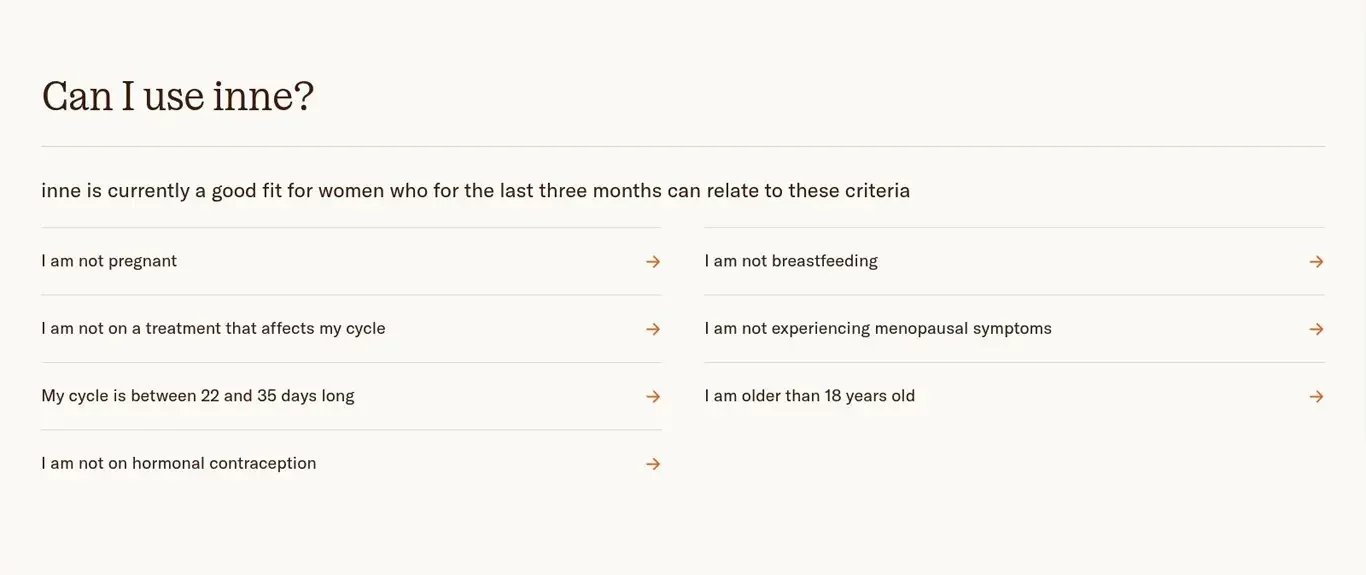Screen dimensions: 1366x575
Task: Select the arrow for menopausal symptoms criterion
Action: (x=1316, y=329)
